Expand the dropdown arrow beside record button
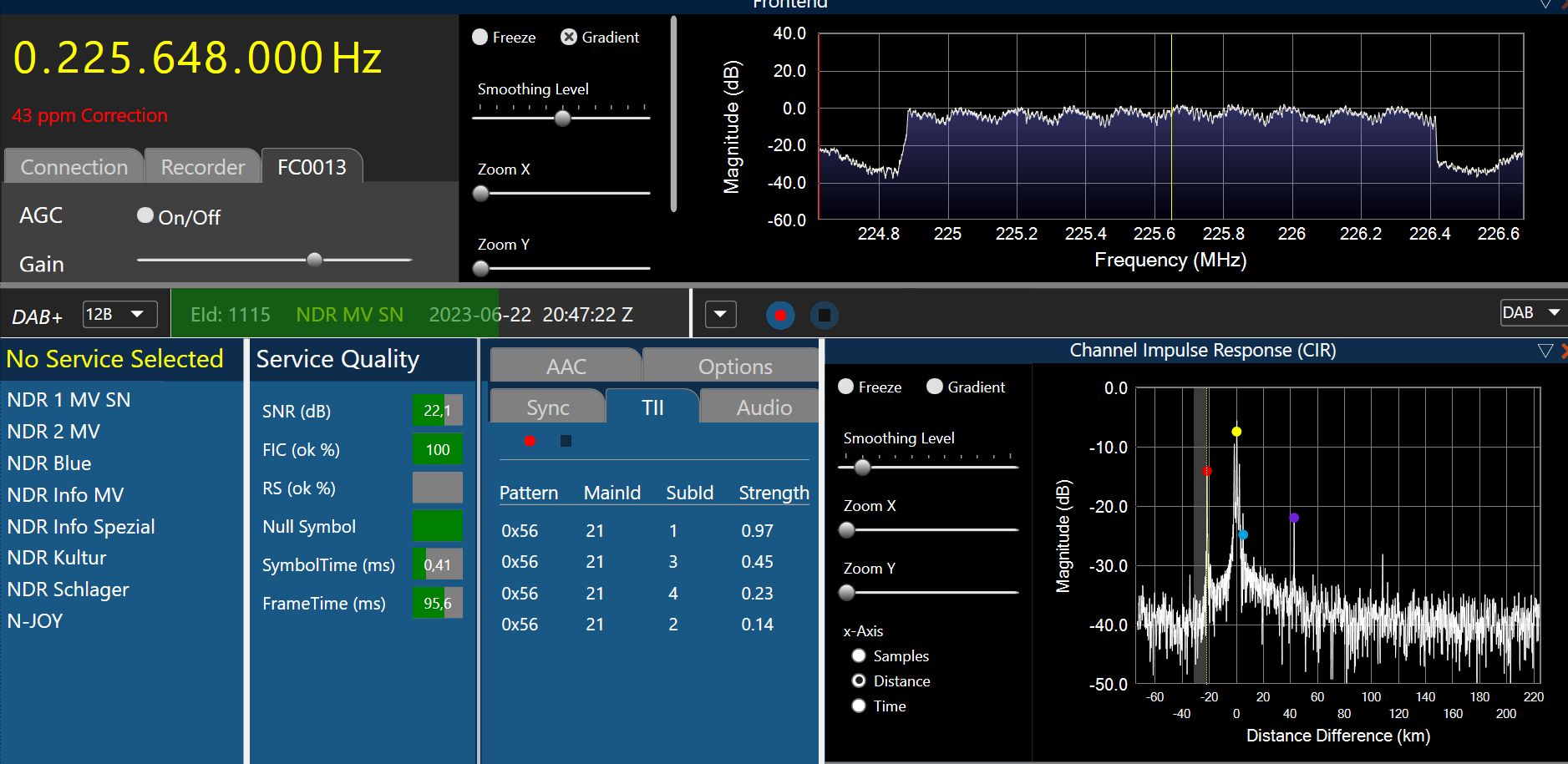The image size is (1568, 764). coord(720,315)
